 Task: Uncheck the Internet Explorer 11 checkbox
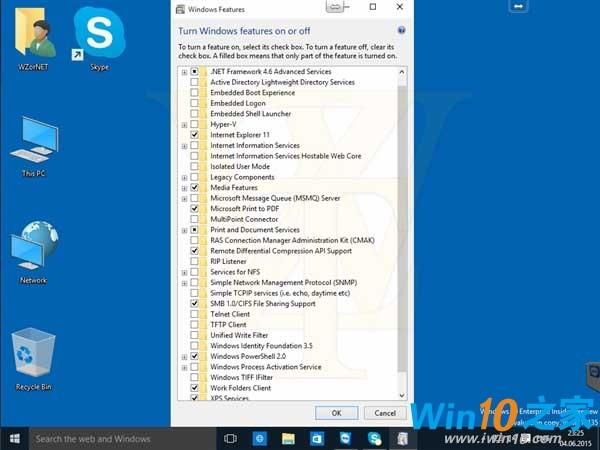194,135
